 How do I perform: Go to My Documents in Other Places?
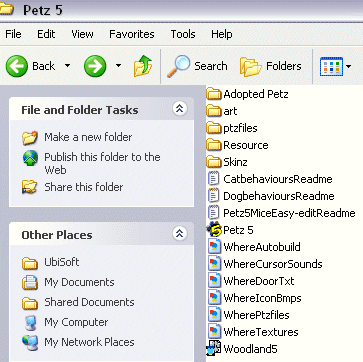pos(79,282)
